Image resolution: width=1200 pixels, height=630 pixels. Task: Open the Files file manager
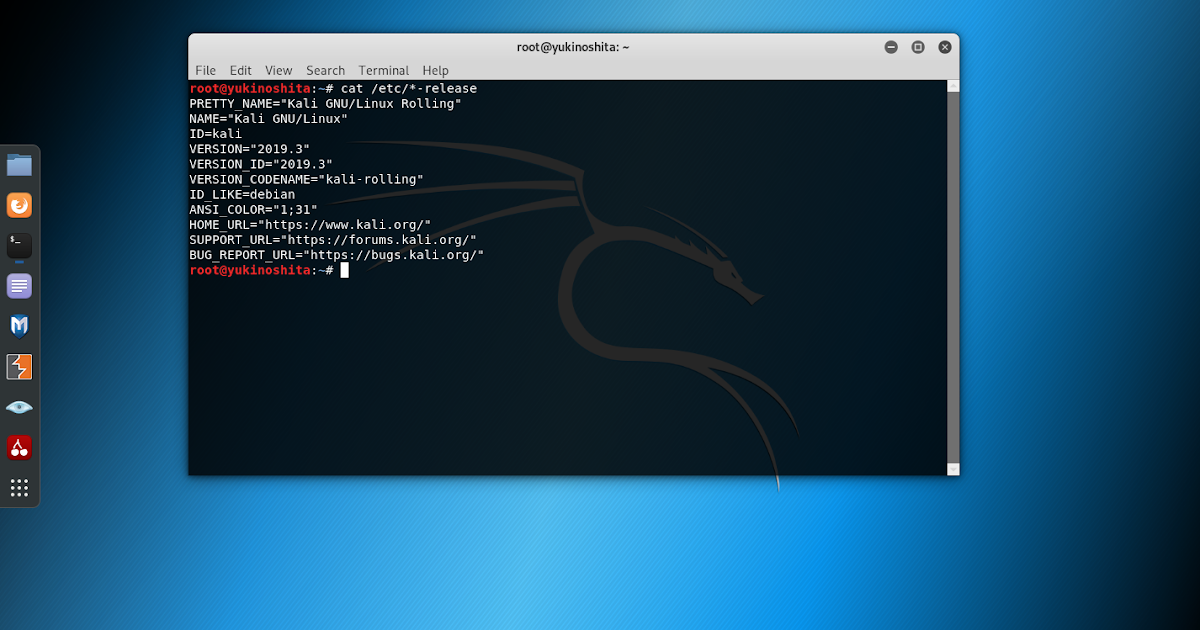(20, 164)
